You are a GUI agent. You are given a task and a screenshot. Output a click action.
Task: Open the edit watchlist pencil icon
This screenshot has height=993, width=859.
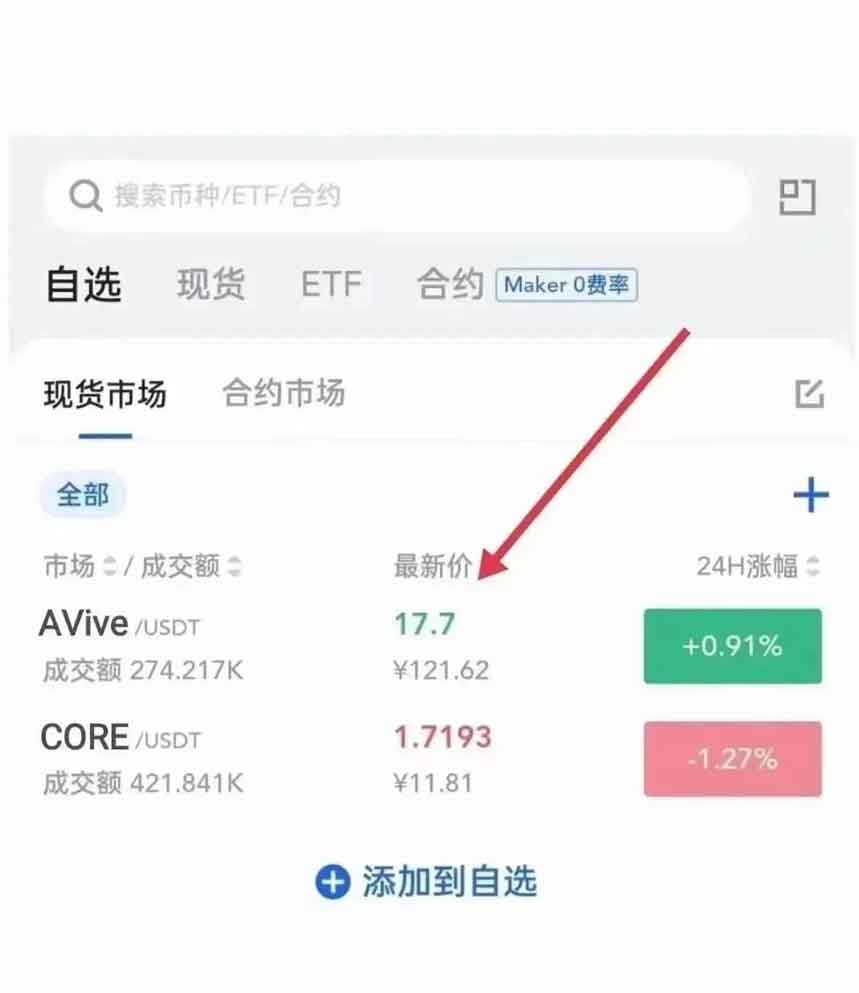810,394
